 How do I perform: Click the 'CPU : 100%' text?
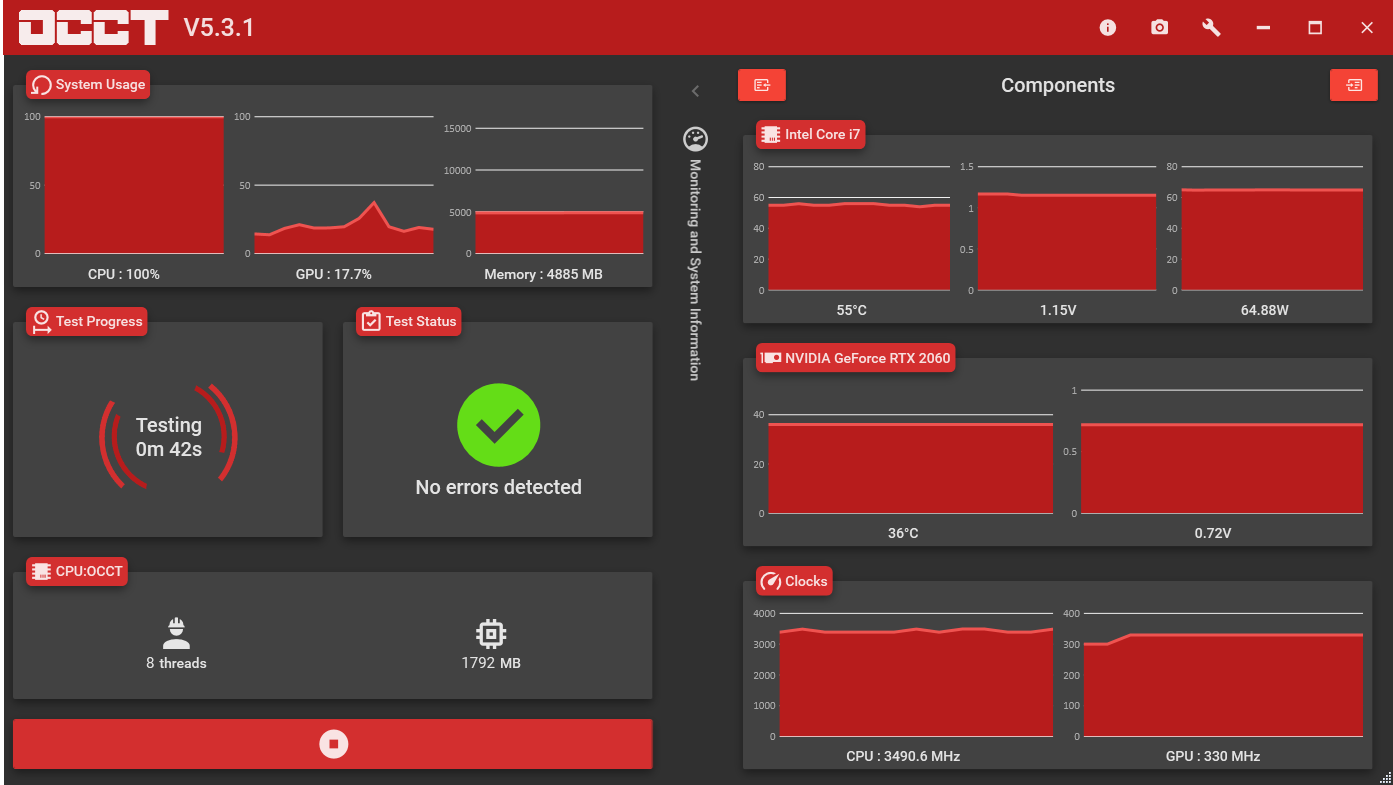click(x=124, y=274)
